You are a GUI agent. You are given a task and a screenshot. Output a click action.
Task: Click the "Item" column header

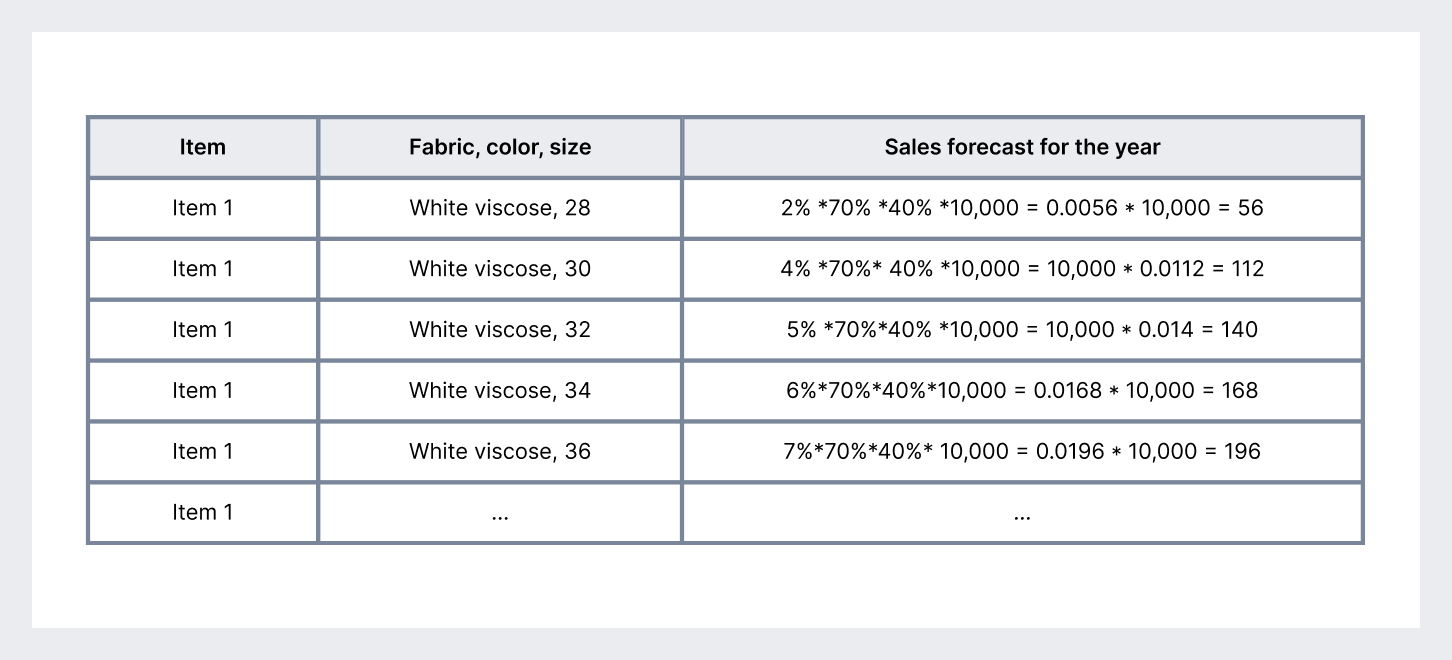coord(203,148)
